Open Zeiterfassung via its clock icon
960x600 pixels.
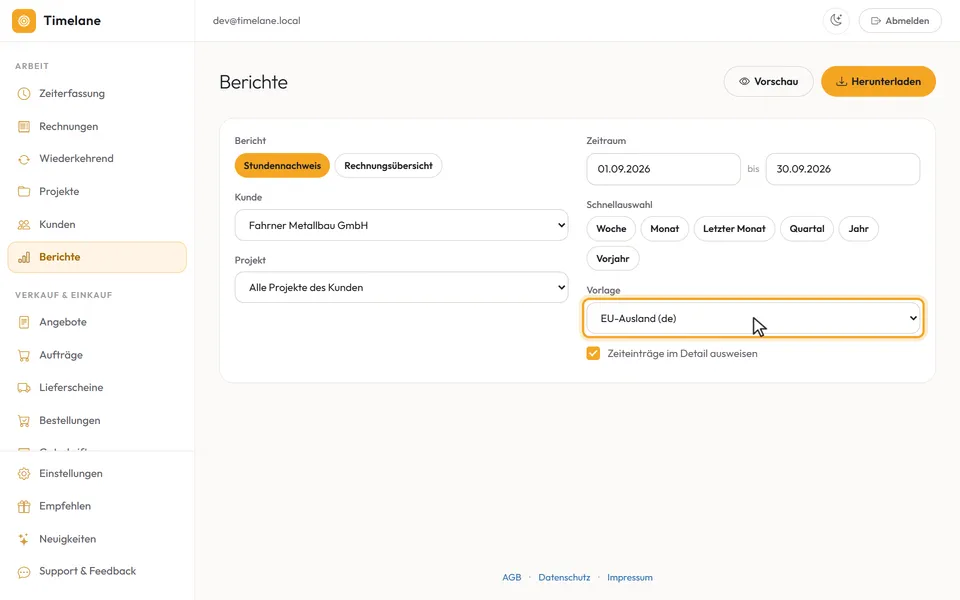tap(24, 94)
